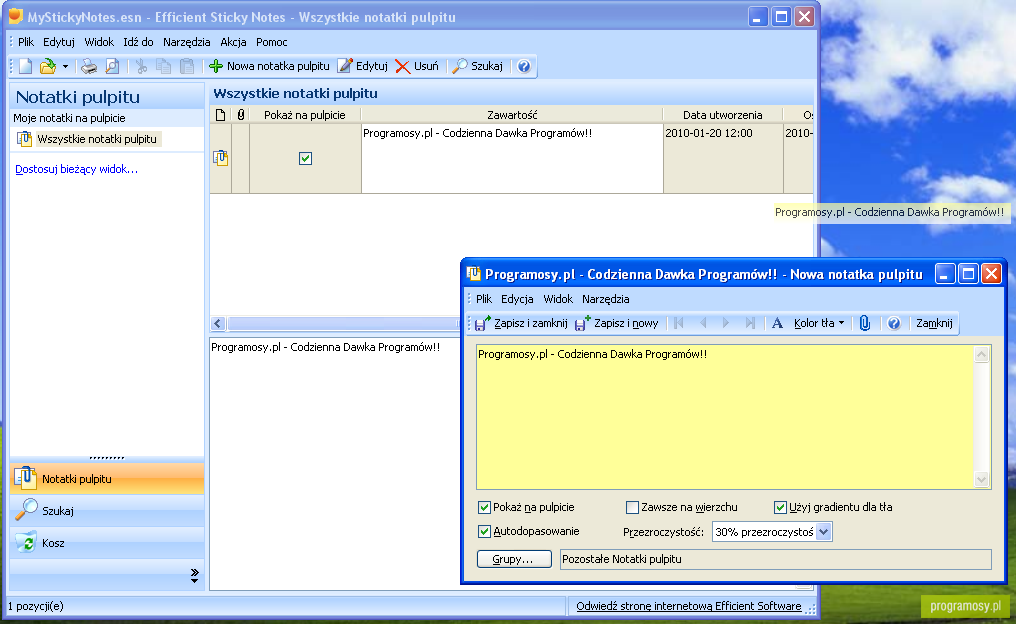This screenshot has width=1016, height=624.
Task: Open Widok menu in main window
Action: [99, 42]
